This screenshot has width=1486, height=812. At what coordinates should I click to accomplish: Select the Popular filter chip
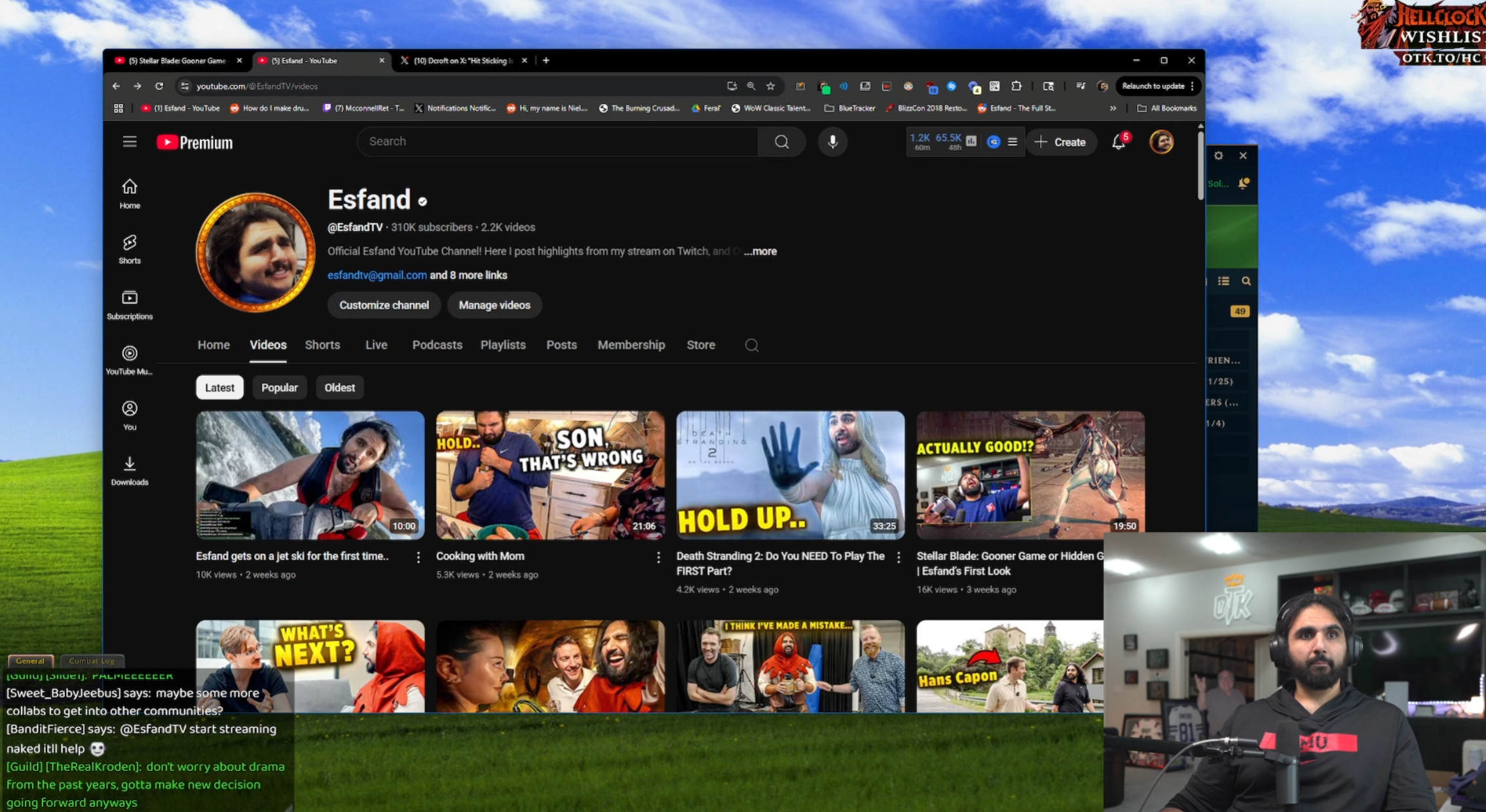pos(280,388)
